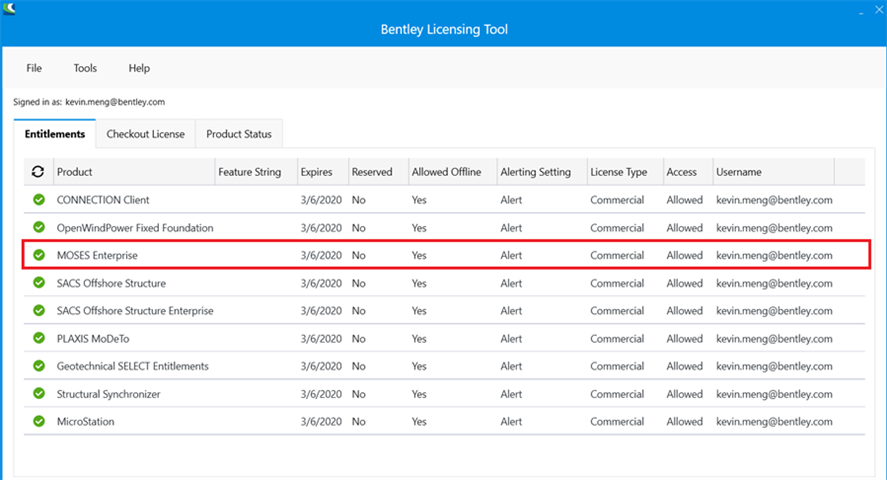Switch to the Checkout License tab

point(145,134)
